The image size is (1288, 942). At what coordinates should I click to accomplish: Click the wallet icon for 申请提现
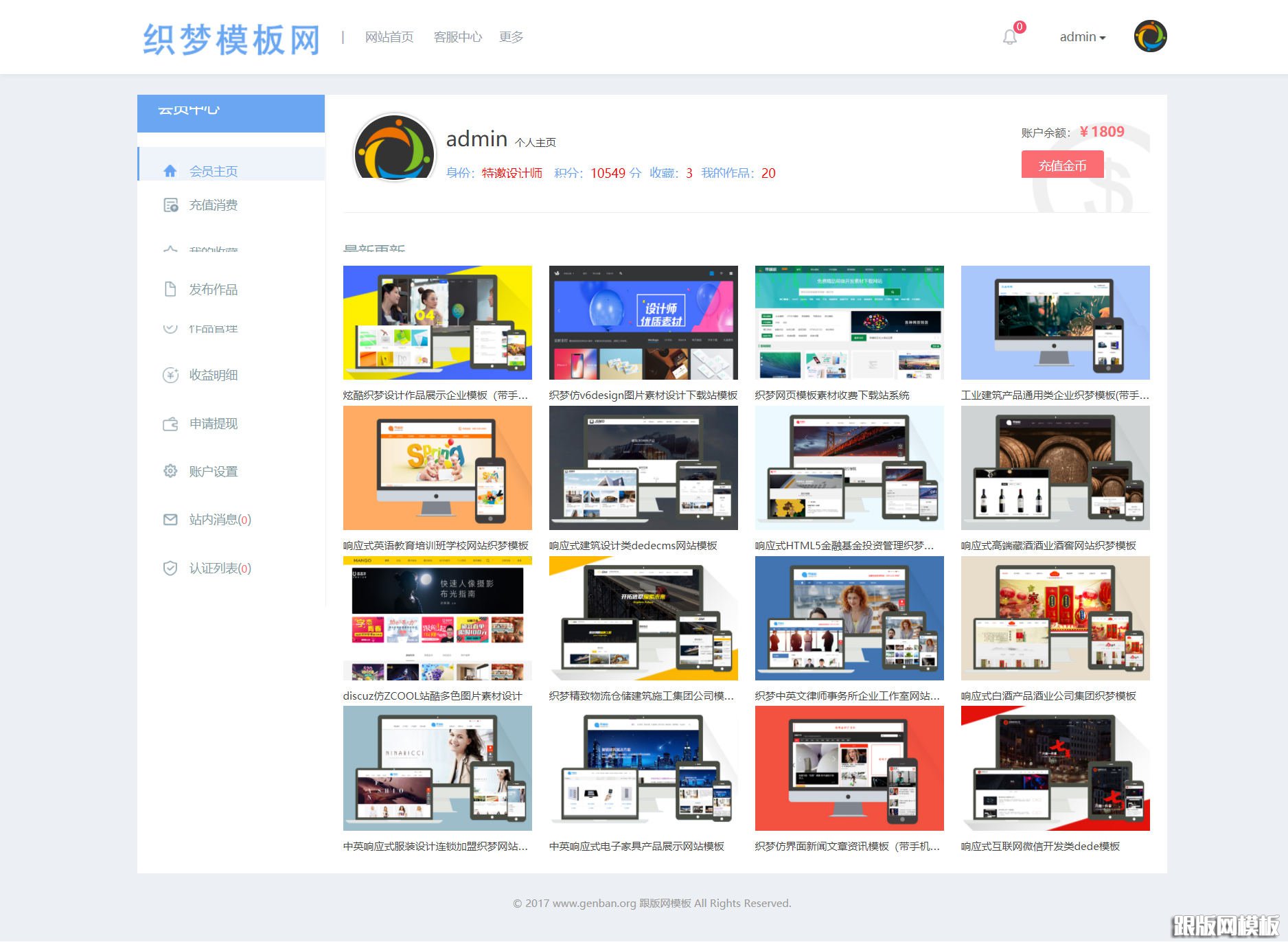tap(170, 424)
